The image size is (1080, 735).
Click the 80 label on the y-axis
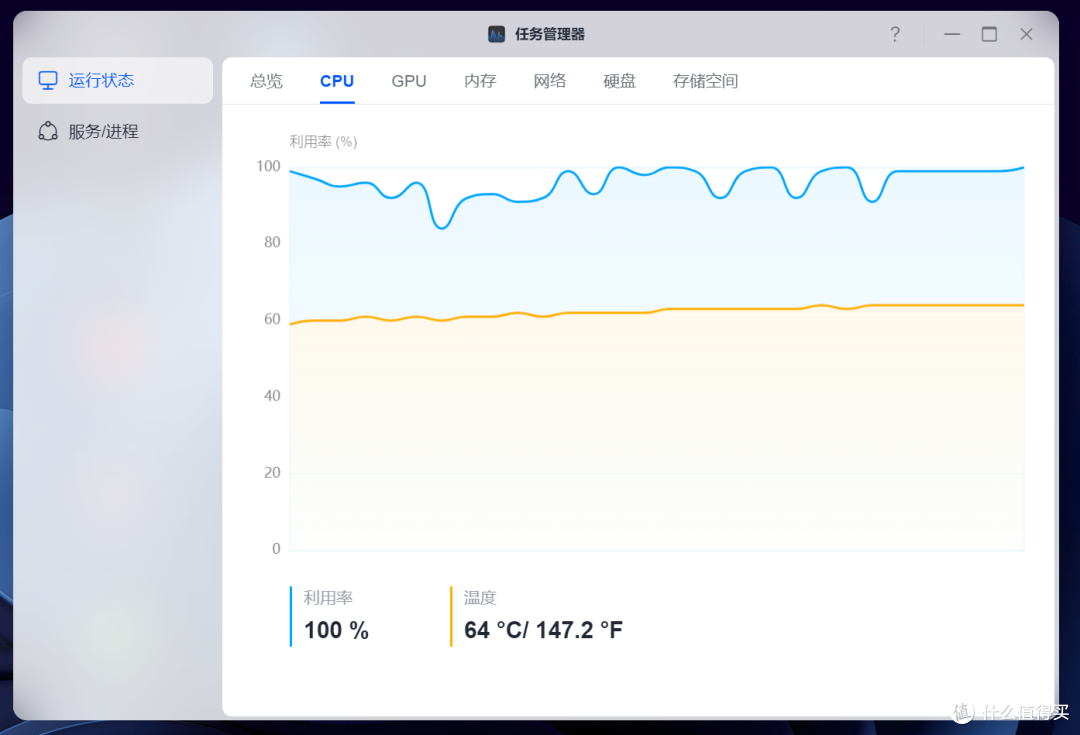(x=272, y=242)
